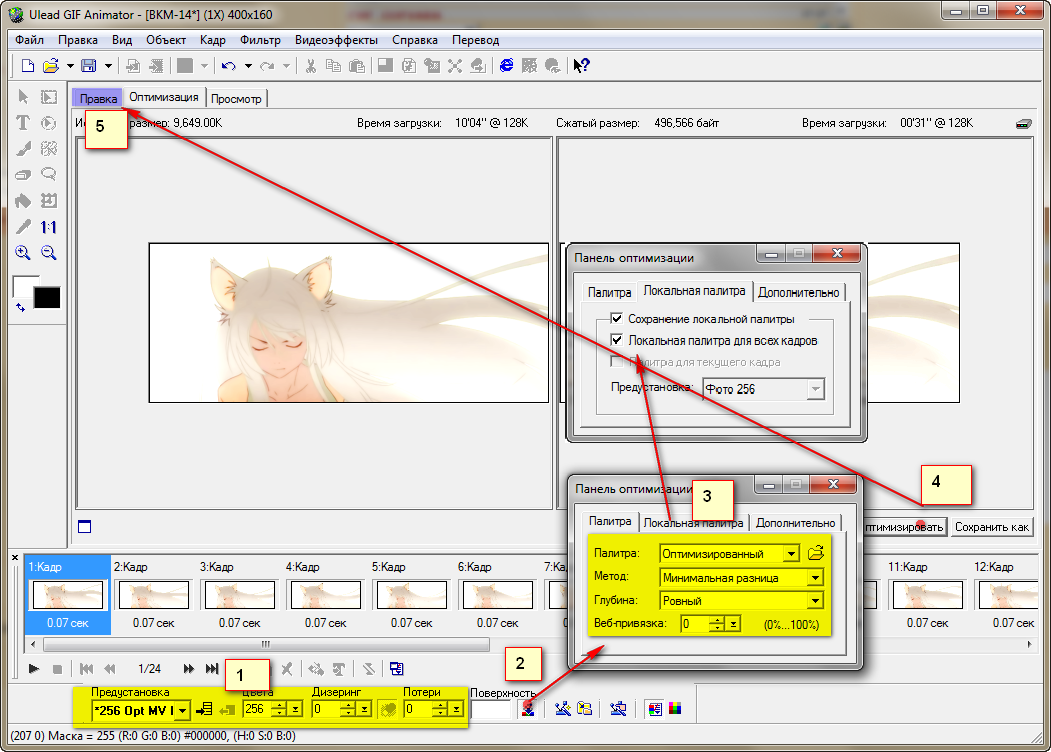Open the Фильтр menu
1051x752 pixels.
(260, 40)
